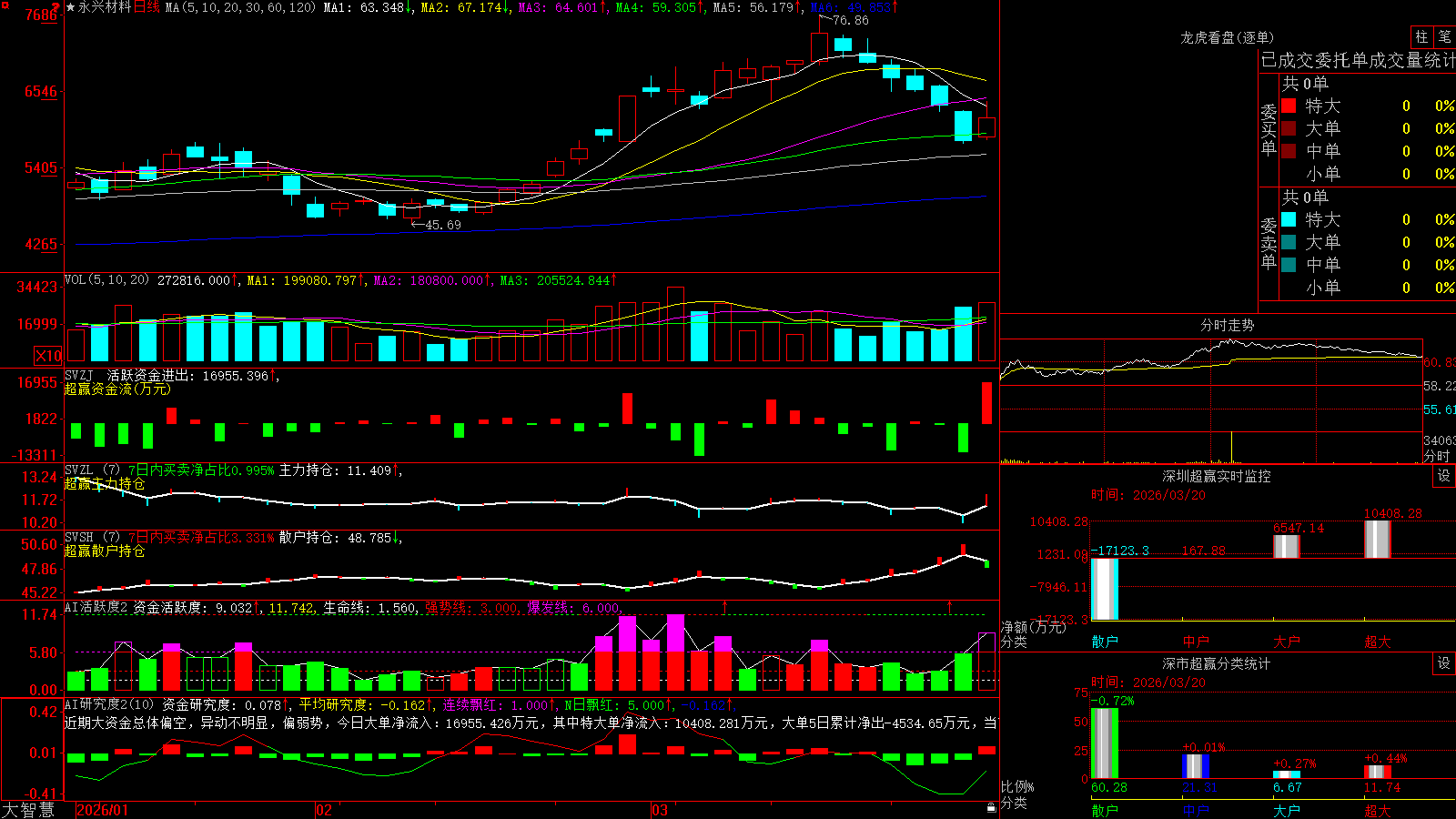
Task: Click 超大 category in 深圳超赢实时监控
Action: click(1378, 642)
